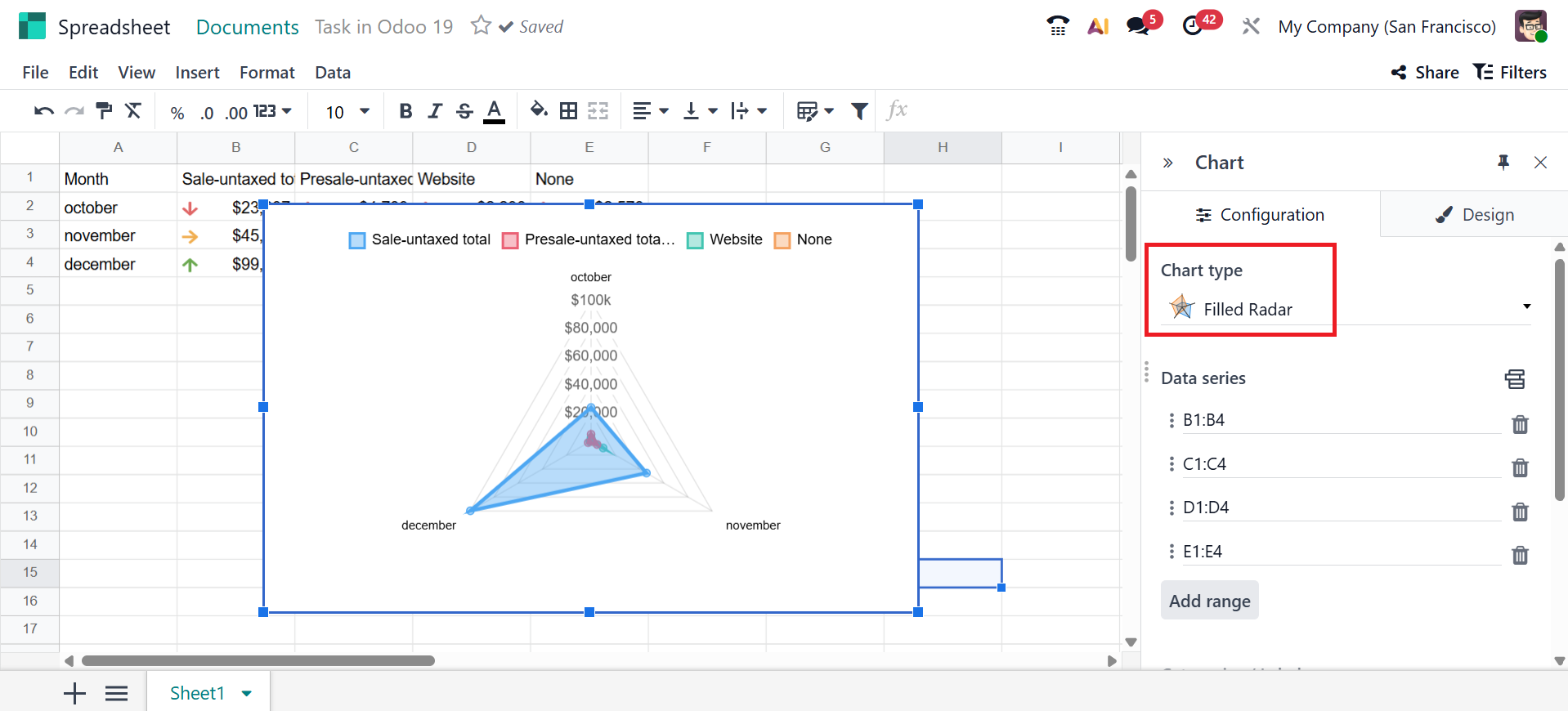This screenshot has height=711, width=1568.
Task: Click the Share button
Action: (1425, 73)
